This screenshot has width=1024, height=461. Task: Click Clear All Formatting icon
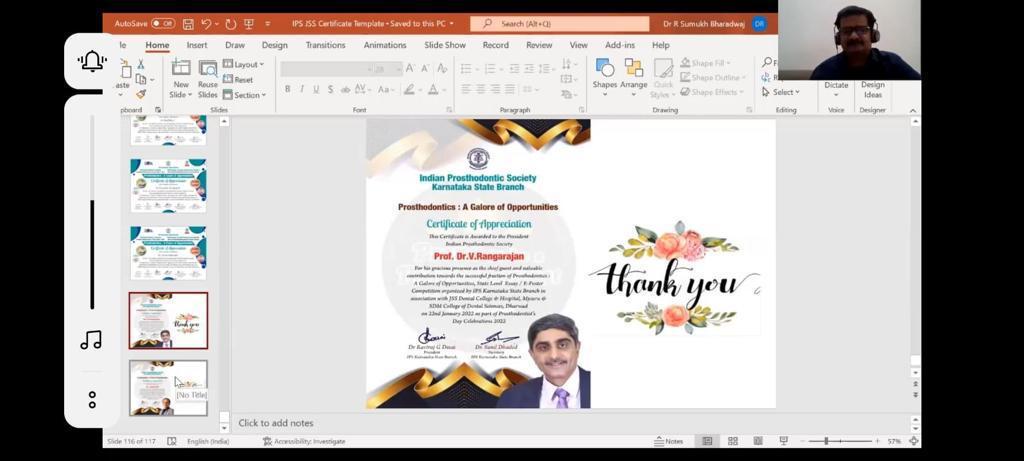coord(442,69)
